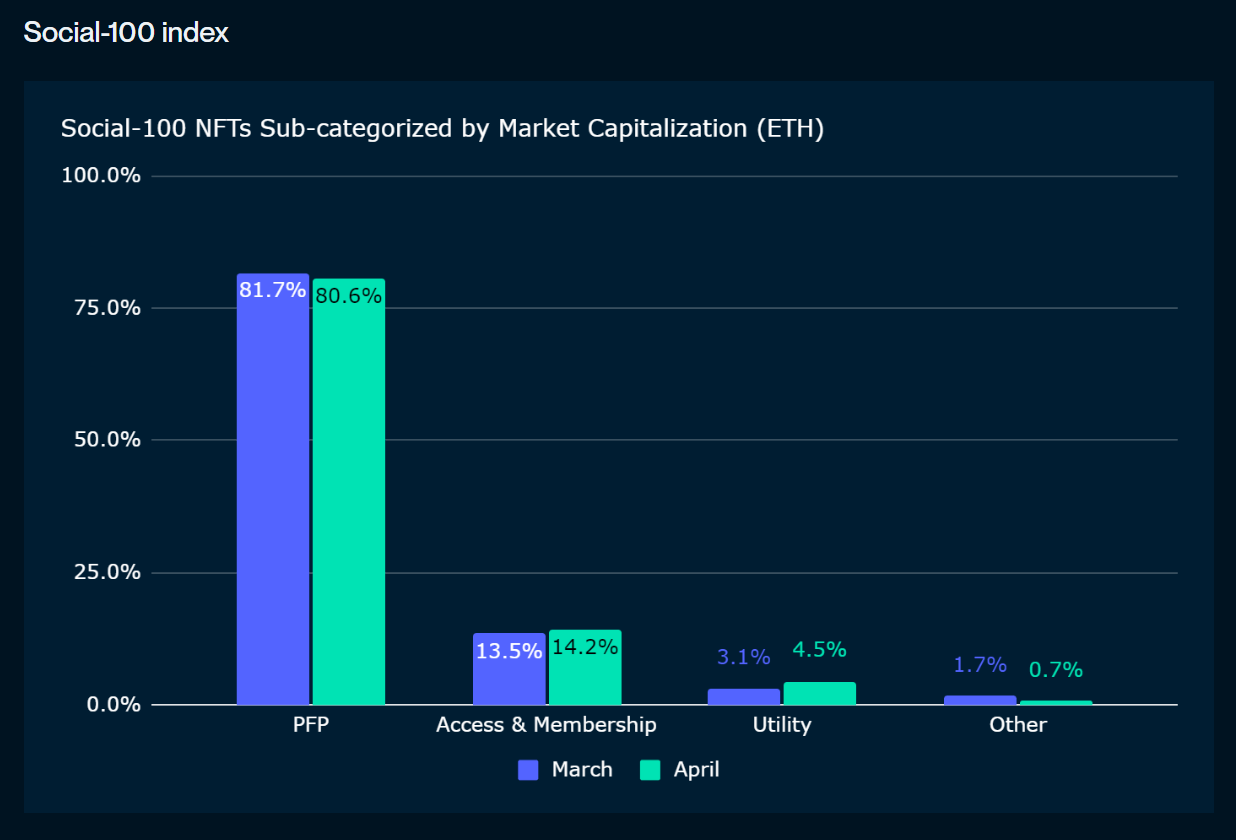
Task: Click the PFP x-axis category label
Action: pyautogui.click(x=311, y=725)
